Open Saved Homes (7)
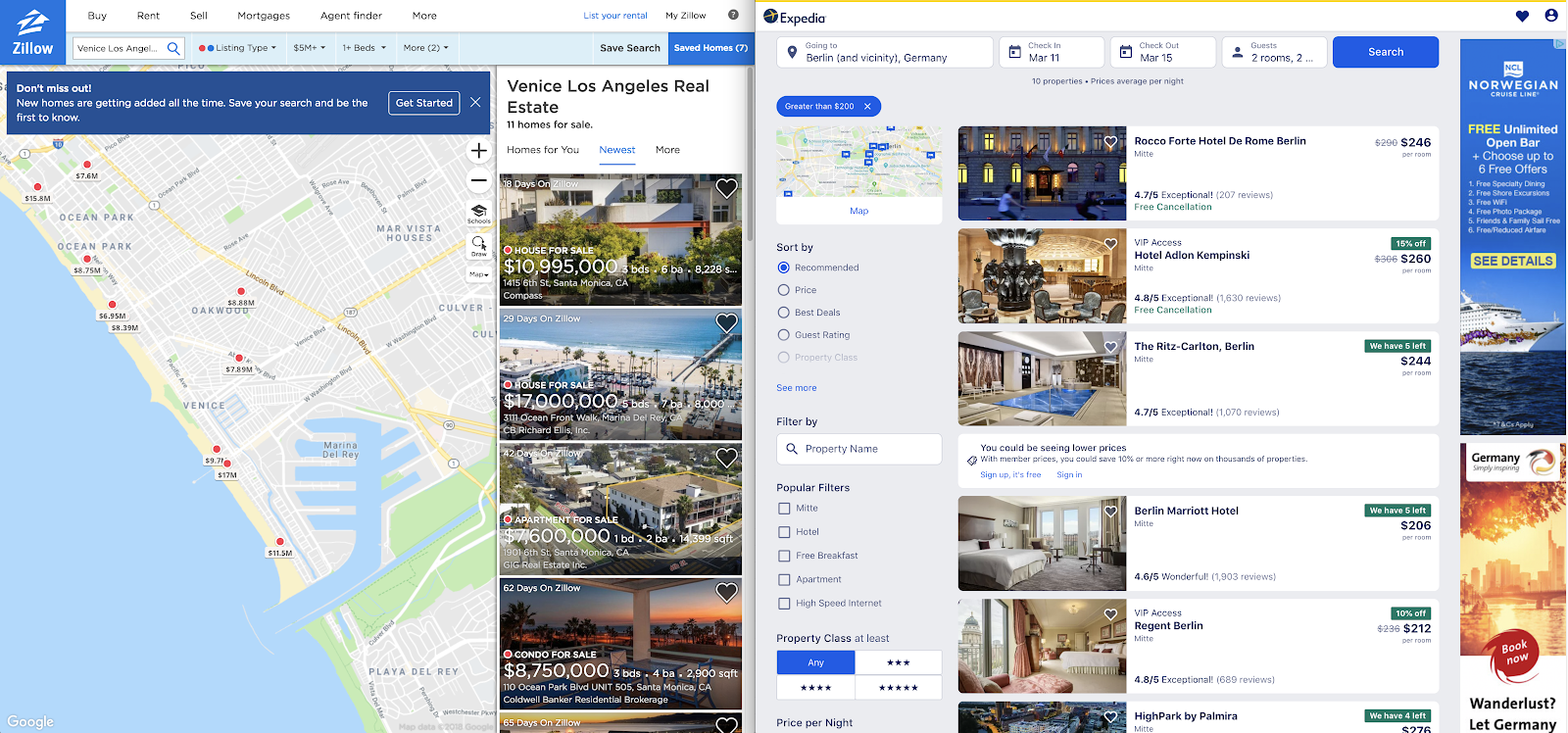 710,48
